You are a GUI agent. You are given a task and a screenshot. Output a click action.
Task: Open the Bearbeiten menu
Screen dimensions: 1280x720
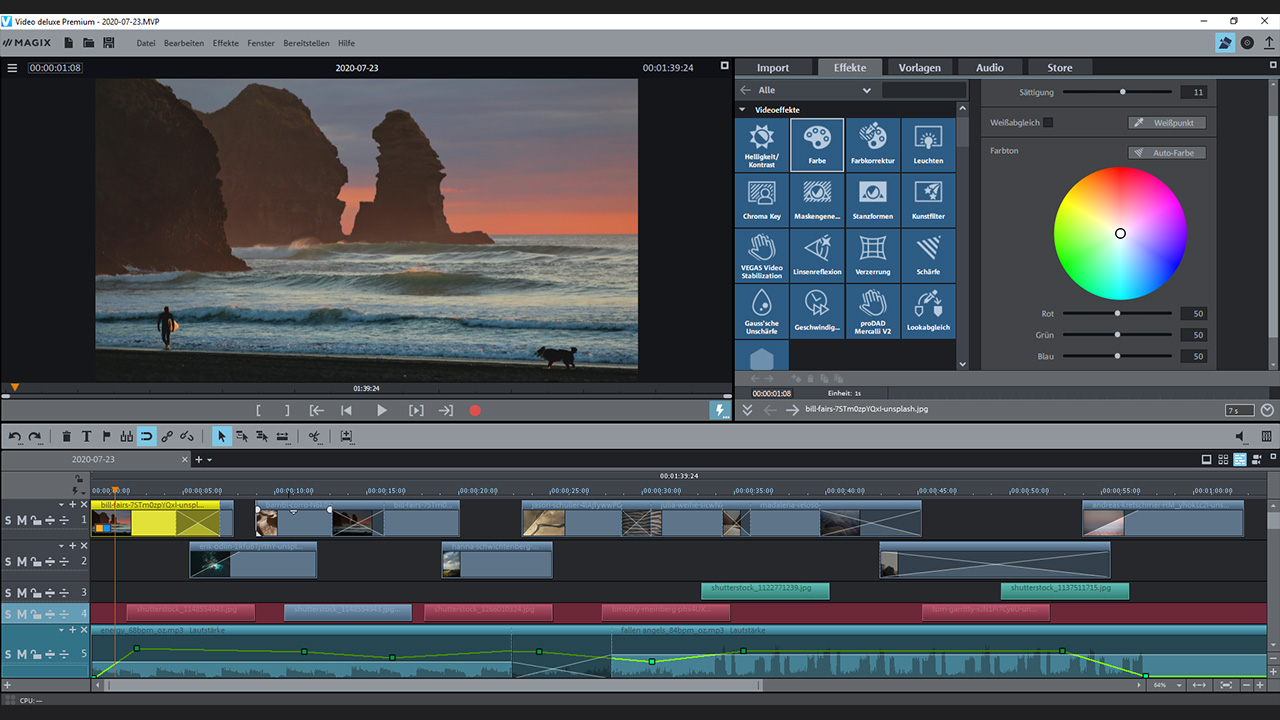tap(183, 43)
